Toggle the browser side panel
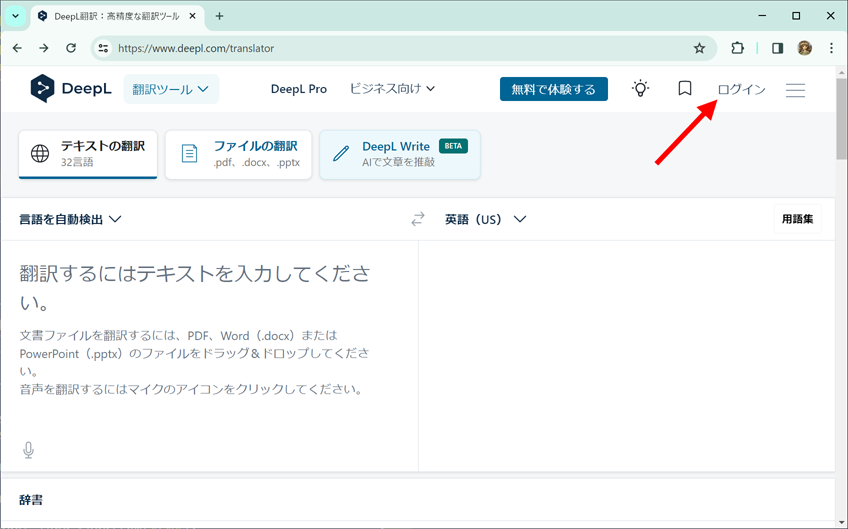This screenshot has height=529, width=848. 777,48
